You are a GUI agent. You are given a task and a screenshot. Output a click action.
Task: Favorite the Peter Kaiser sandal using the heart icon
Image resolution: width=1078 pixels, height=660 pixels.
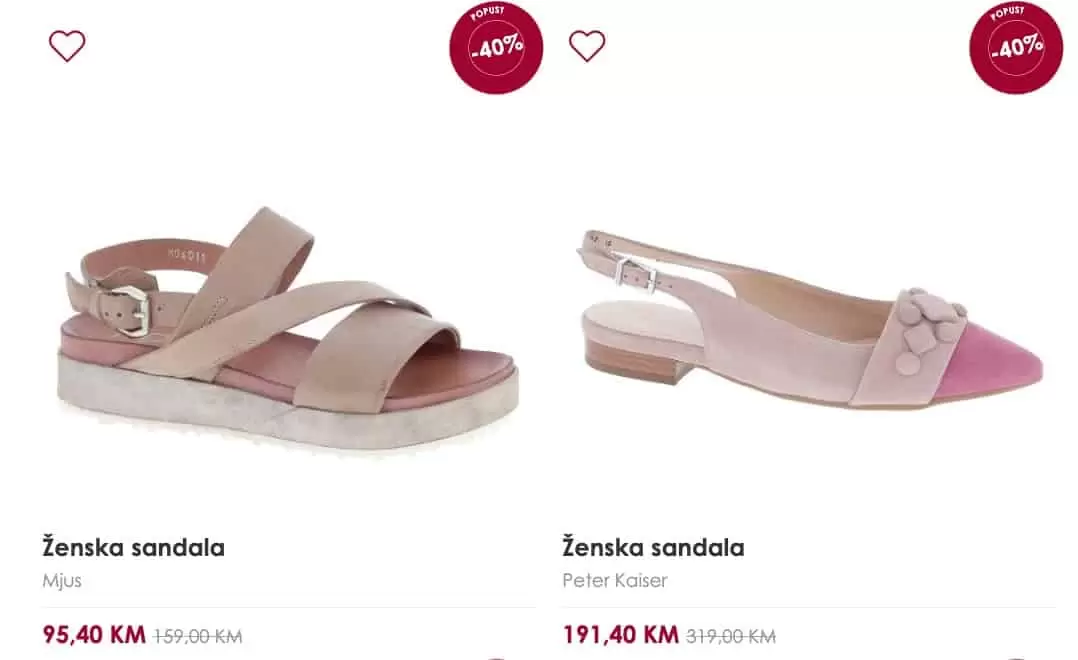point(588,44)
